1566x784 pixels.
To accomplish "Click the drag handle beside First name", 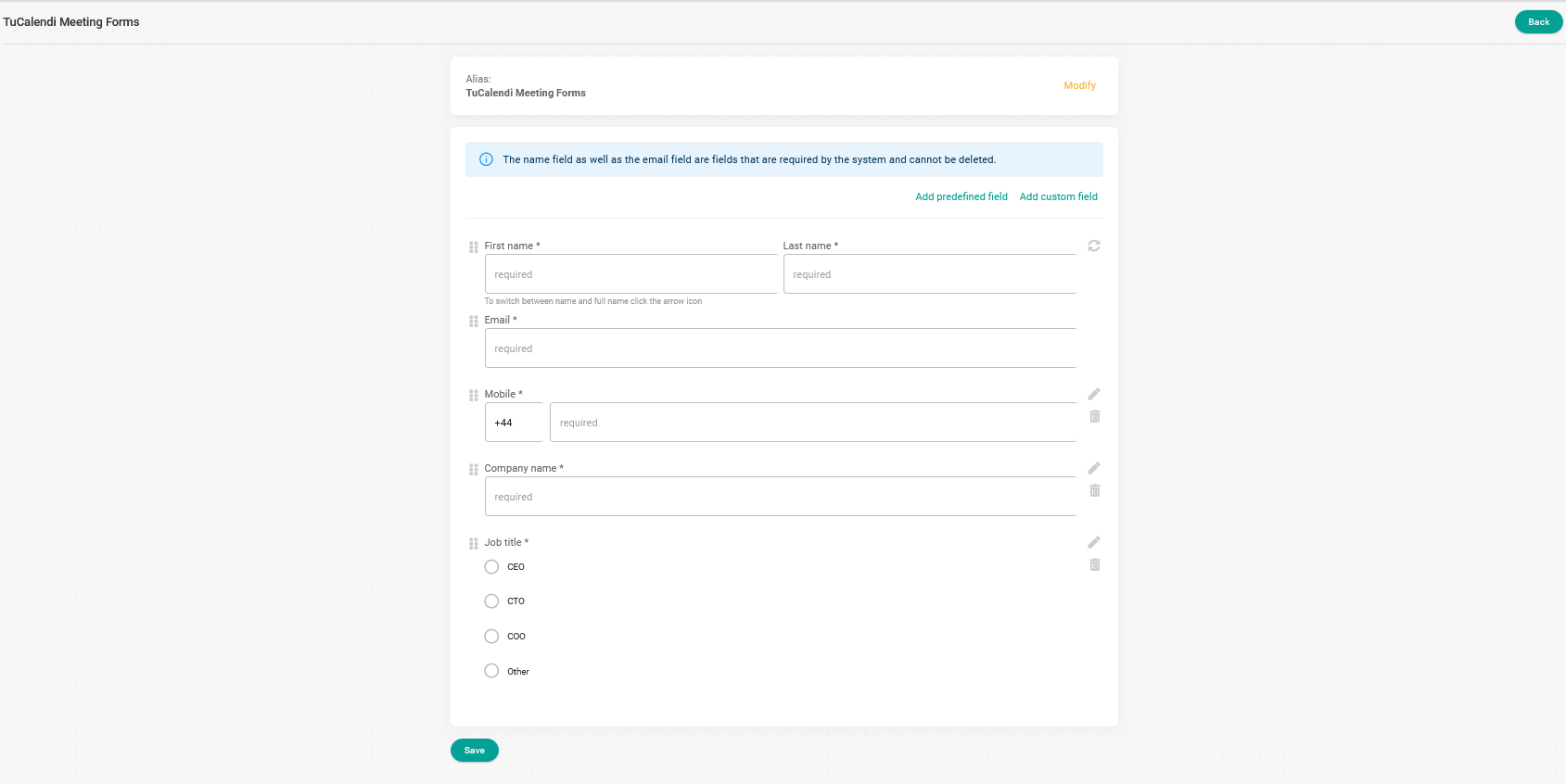I will (474, 247).
